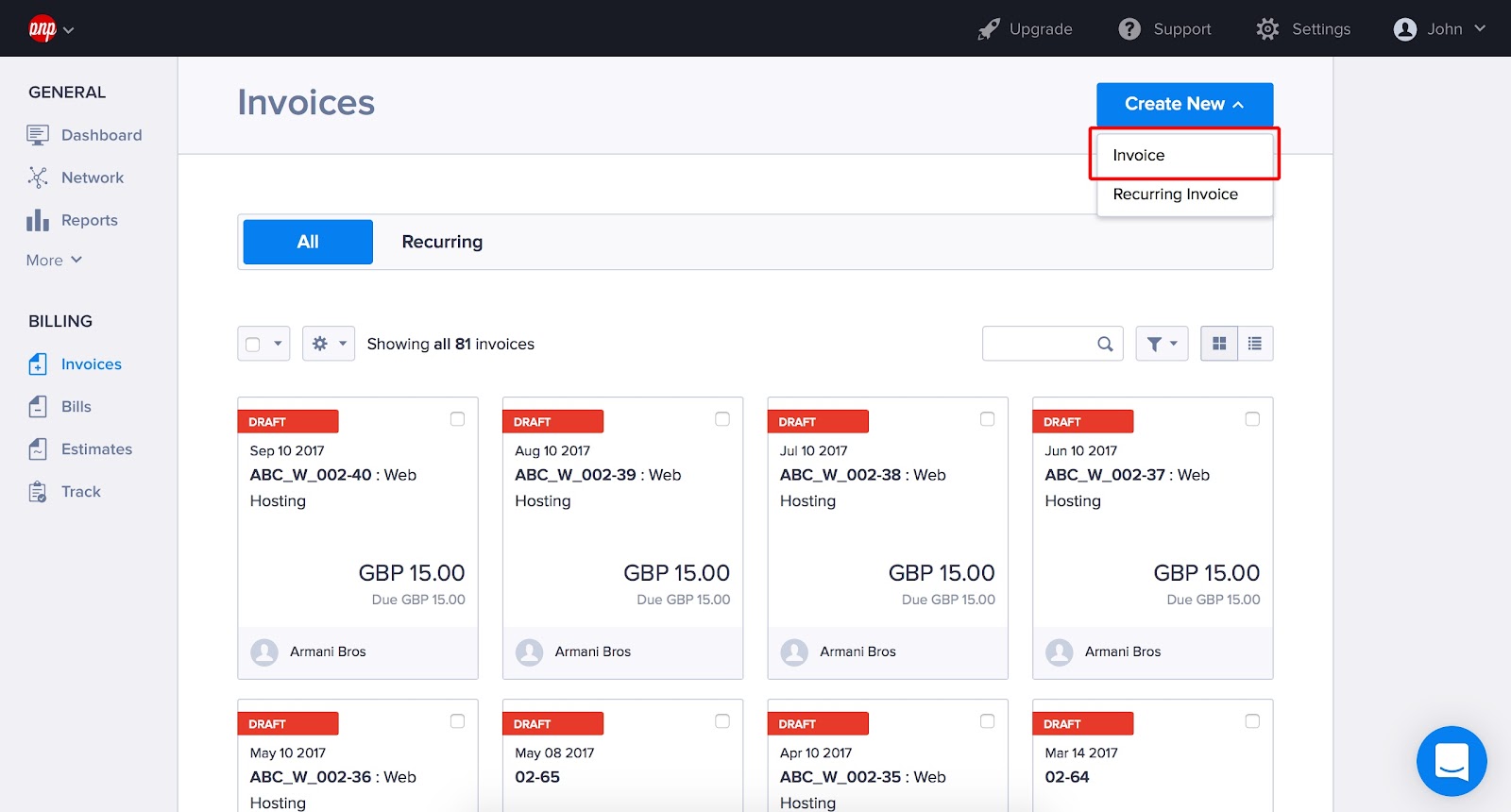Tick checkbox on invoice ABC_W_002-38 card
Screen dimensions: 1511x812
(987, 419)
